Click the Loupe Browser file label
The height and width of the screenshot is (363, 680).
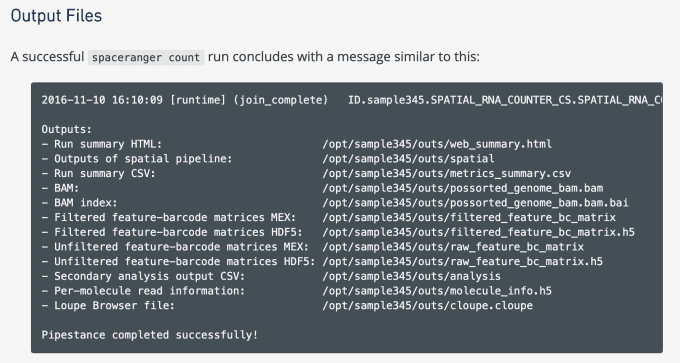point(114,306)
